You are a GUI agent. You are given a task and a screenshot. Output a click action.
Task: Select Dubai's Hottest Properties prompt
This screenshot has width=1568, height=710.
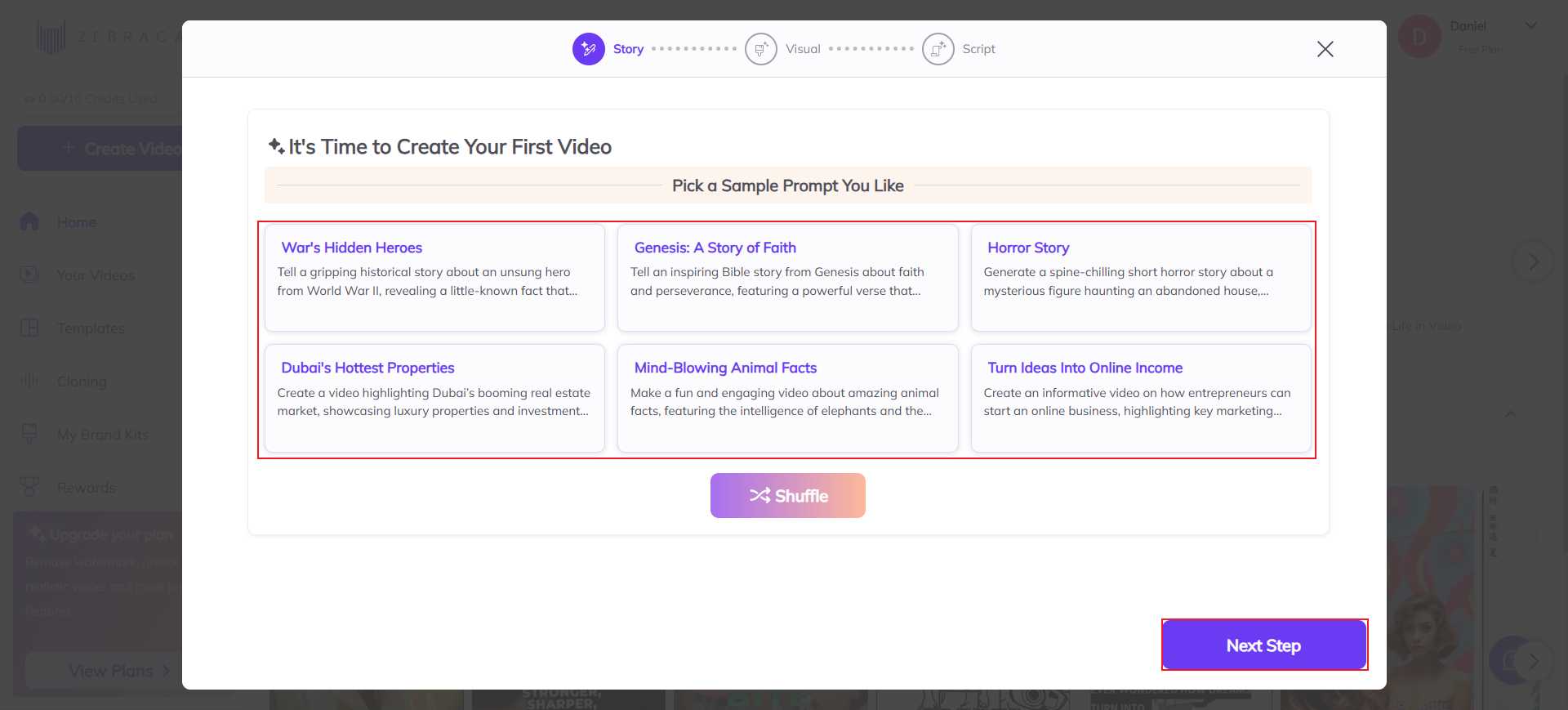point(434,398)
